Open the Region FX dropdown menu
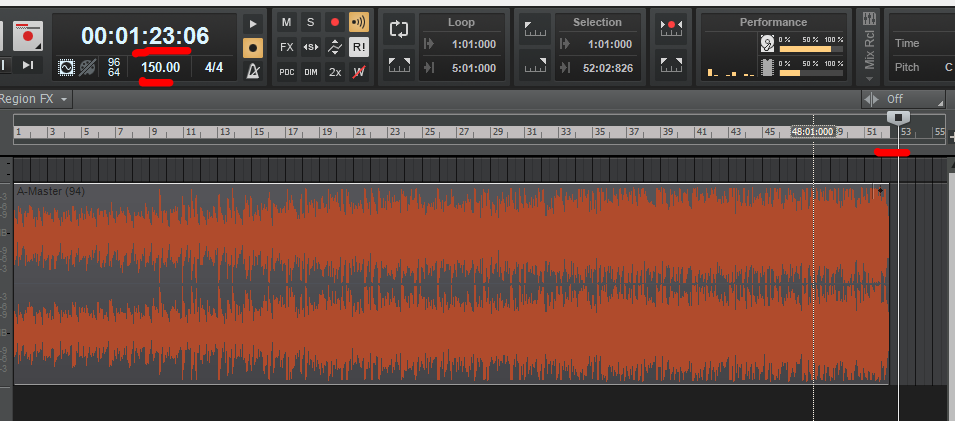Image resolution: width=955 pixels, height=421 pixels. [x=35, y=99]
